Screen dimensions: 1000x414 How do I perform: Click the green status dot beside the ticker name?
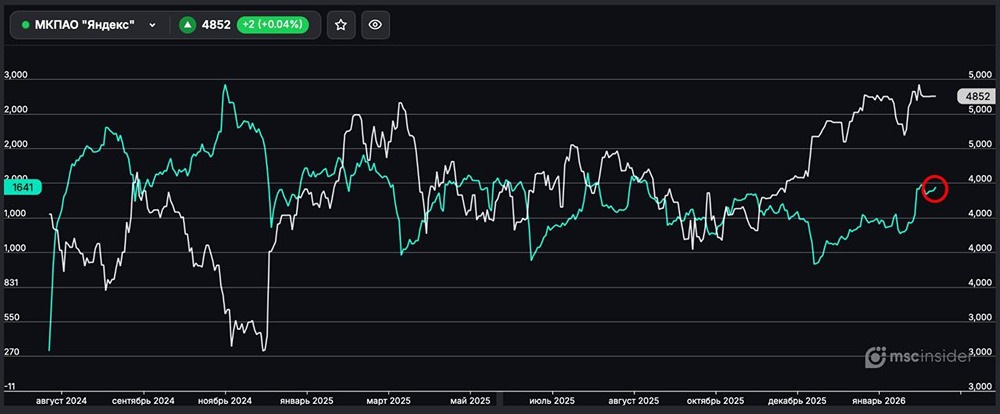tap(26, 25)
